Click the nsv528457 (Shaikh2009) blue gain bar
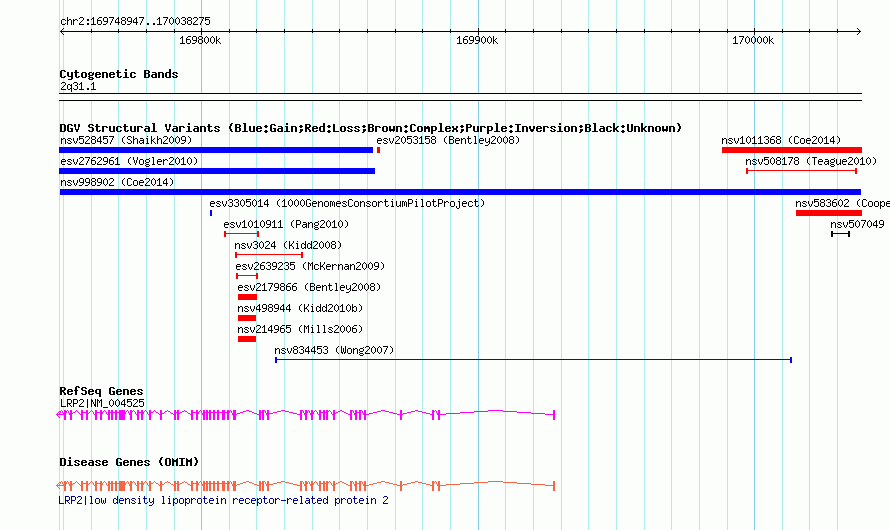This screenshot has width=890, height=530. tap(216, 150)
